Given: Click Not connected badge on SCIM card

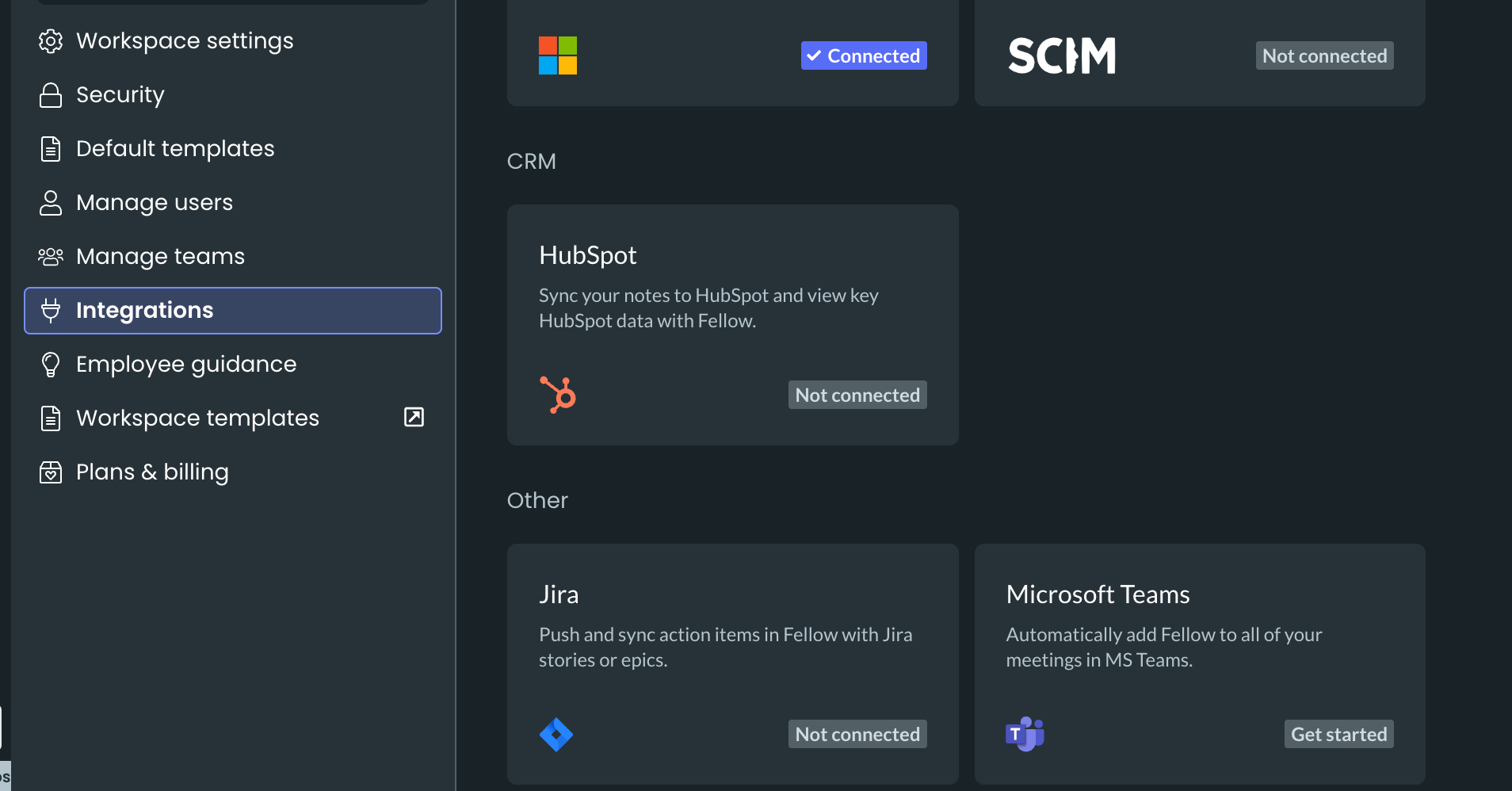Looking at the screenshot, I should point(1325,55).
